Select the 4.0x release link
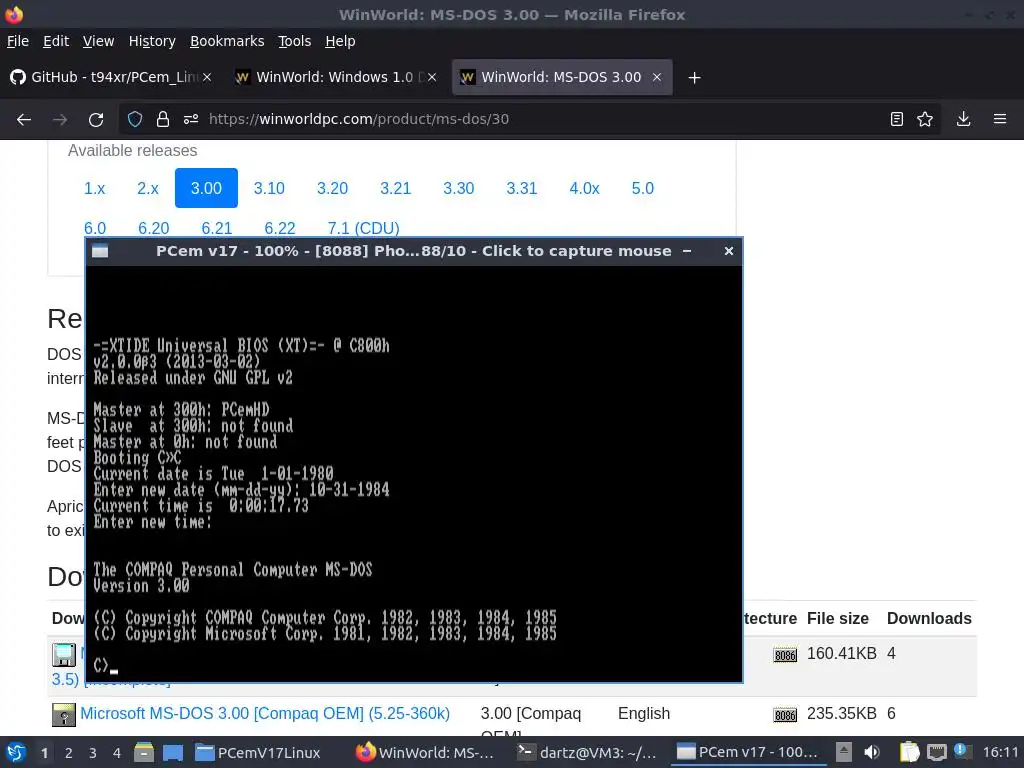The height and width of the screenshot is (768, 1024). [584, 188]
